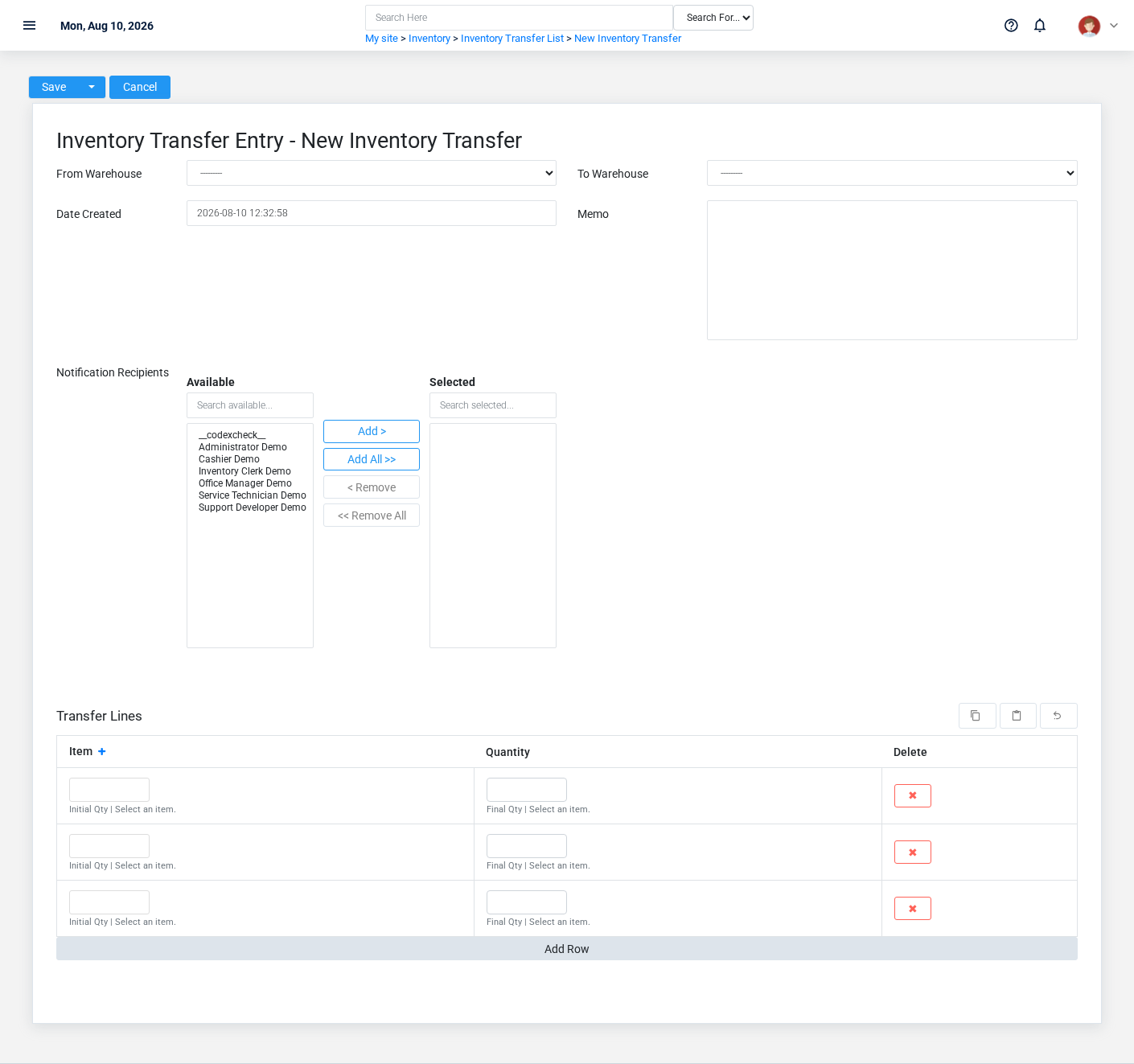Image resolution: width=1134 pixels, height=1064 pixels.
Task: Open the Save button dropdown arrow
Action: pos(92,87)
